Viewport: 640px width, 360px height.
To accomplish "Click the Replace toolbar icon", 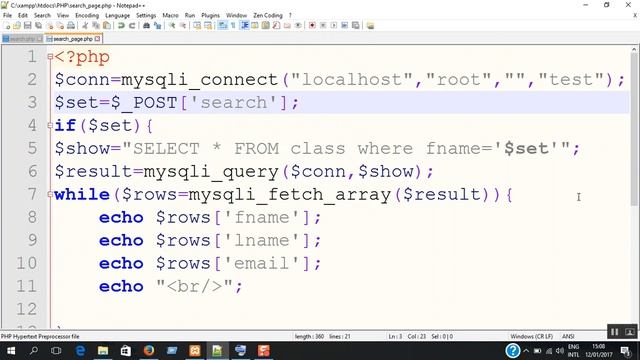I will pos(157,25).
